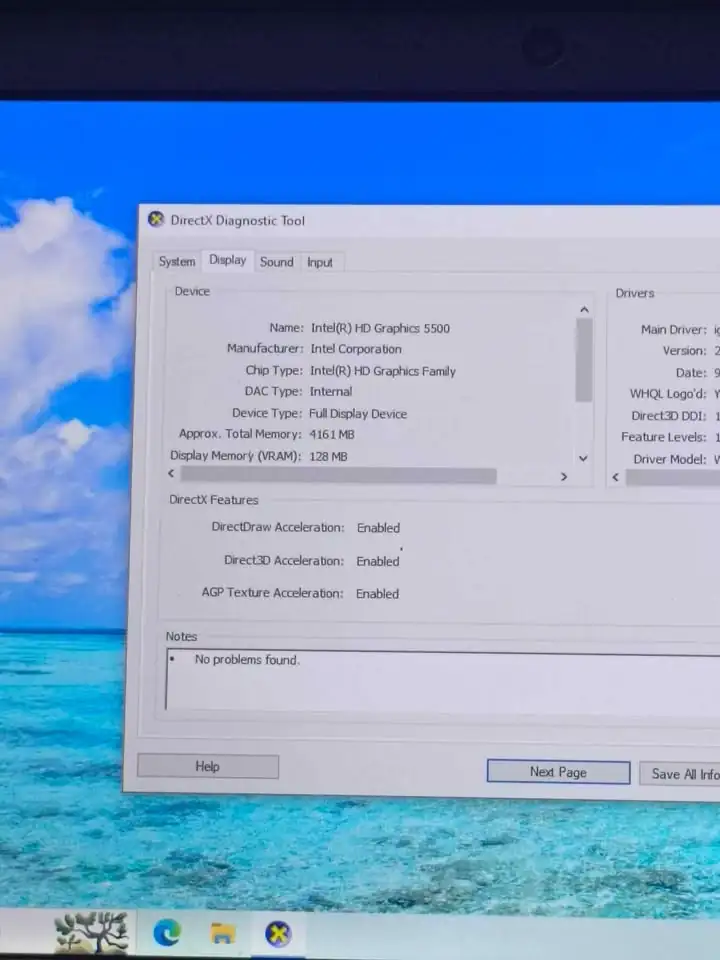Click the Device list scroll right arrow
Screen dimensions: 720x960
(564, 476)
